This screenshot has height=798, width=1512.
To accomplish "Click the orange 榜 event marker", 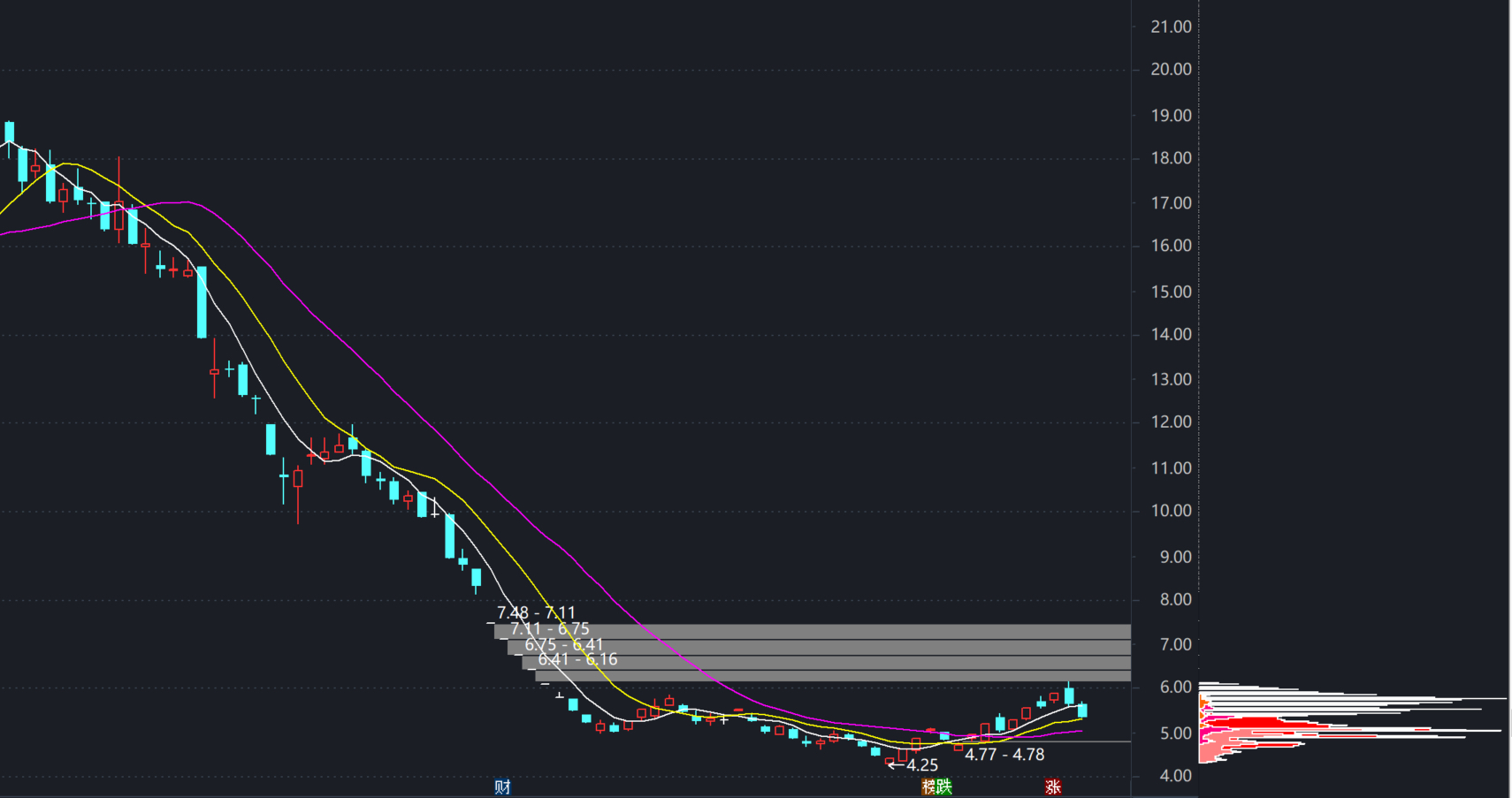I will (x=928, y=787).
